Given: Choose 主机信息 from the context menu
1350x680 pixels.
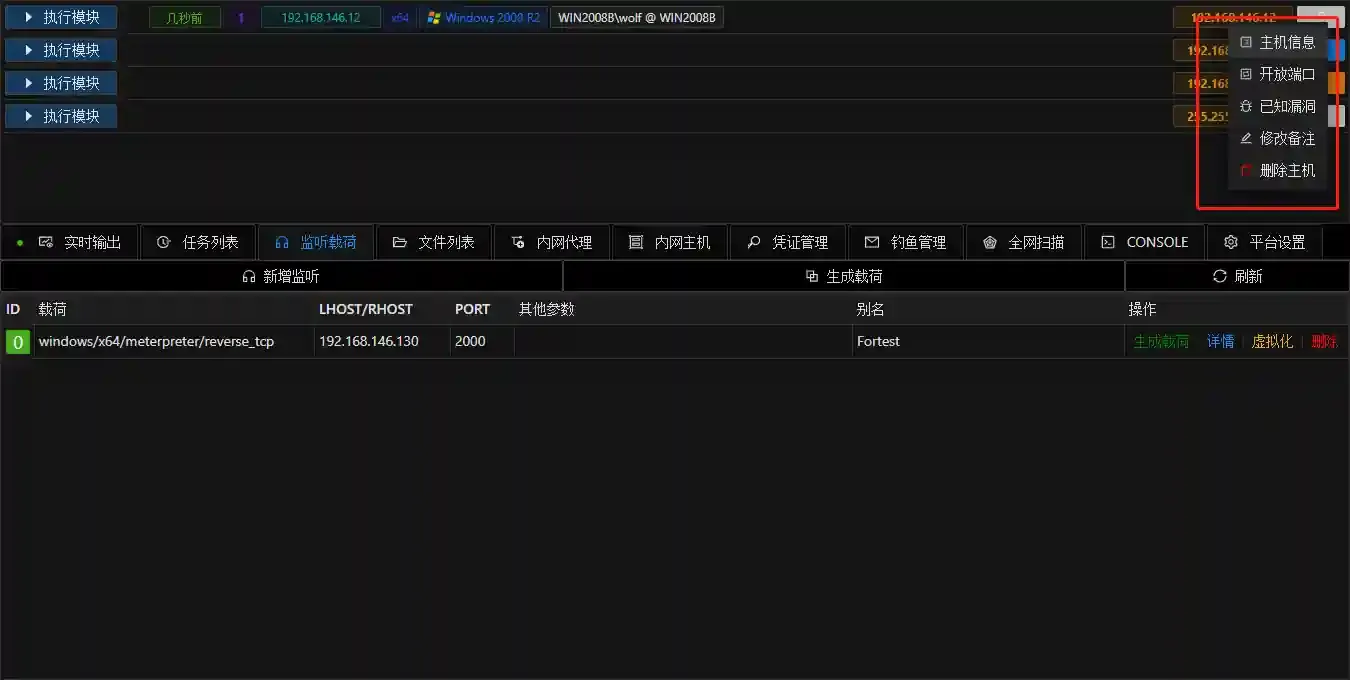Looking at the screenshot, I should coord(1286,42).
